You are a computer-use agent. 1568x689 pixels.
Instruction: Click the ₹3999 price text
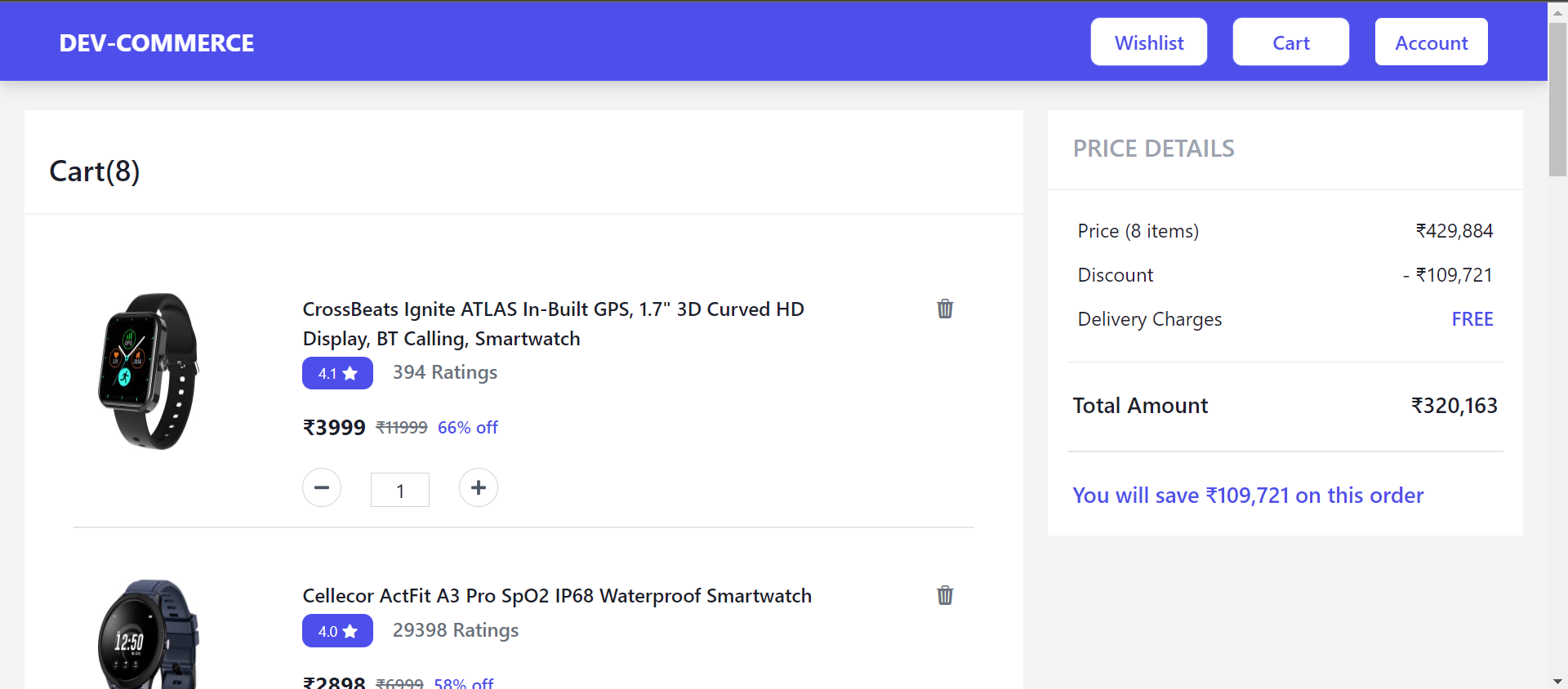click(334, 428)
